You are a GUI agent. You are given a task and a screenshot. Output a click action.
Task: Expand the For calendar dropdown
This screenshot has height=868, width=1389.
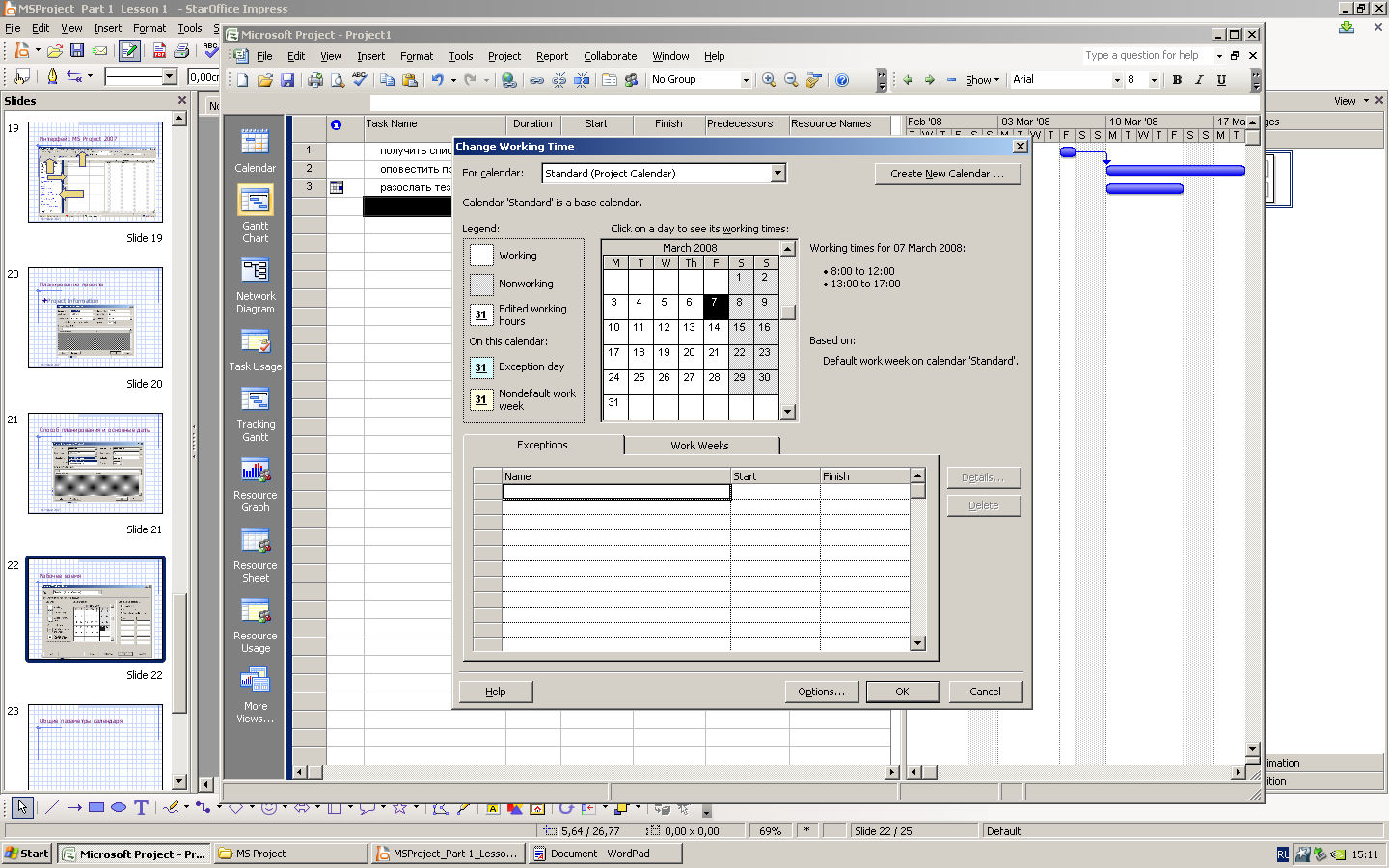777,174
